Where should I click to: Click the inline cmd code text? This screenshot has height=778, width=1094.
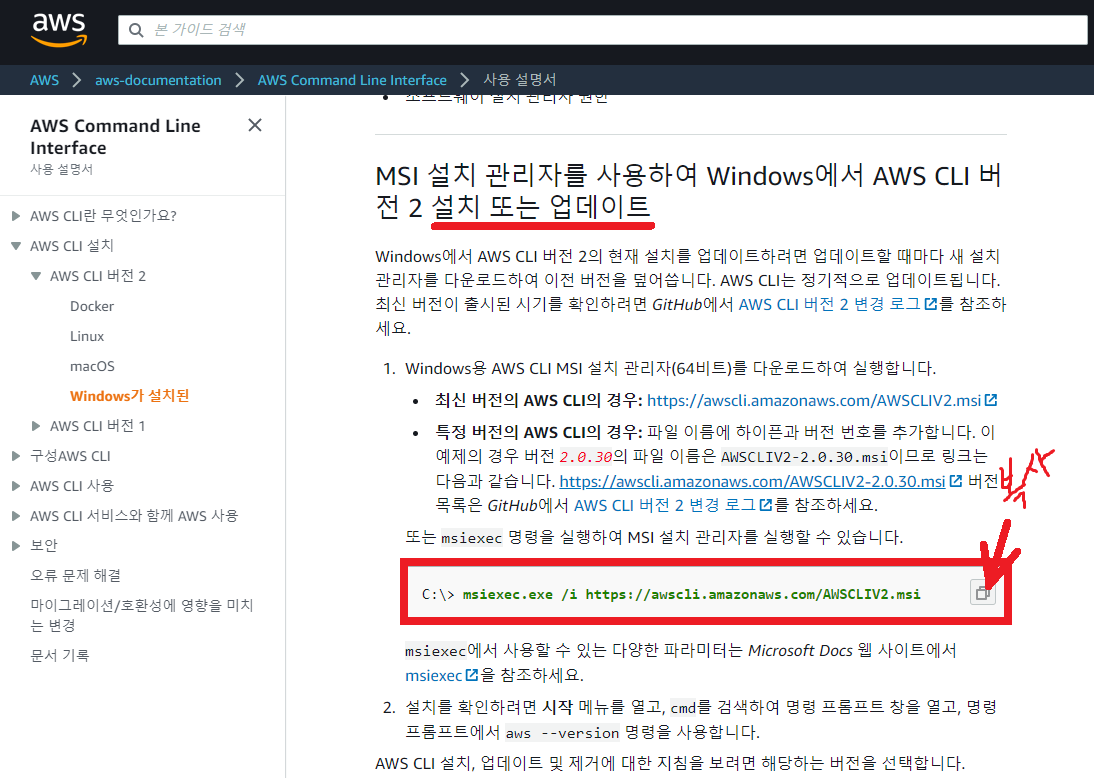click(683, 708)
